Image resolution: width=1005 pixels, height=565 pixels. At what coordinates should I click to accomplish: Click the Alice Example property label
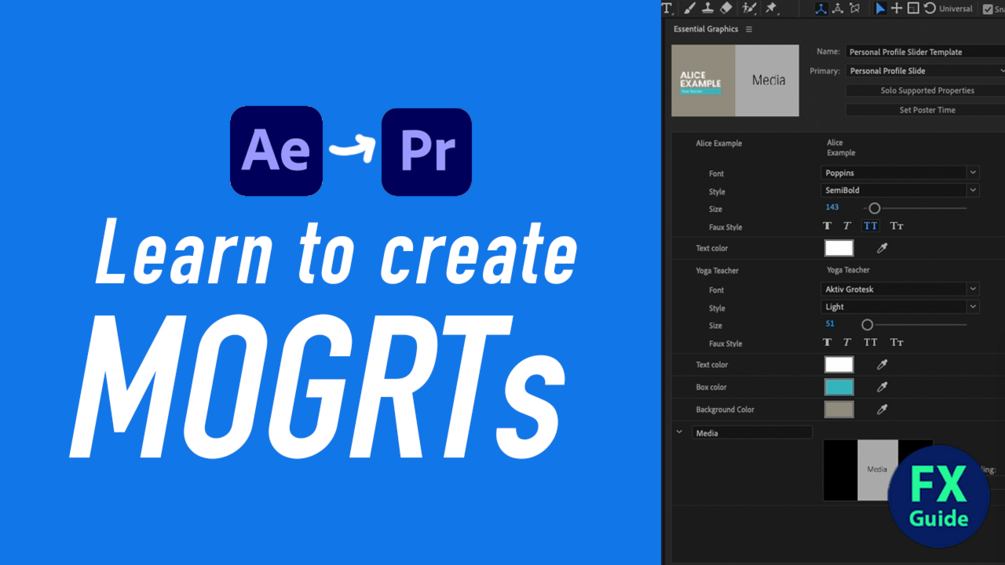(718, 143)
